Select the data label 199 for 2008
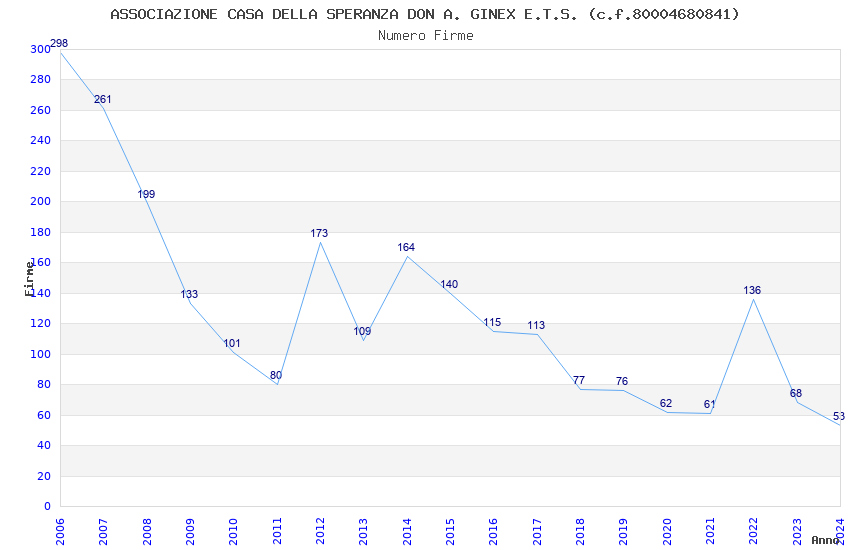This screenshot has height=550, width=850. 146,194
